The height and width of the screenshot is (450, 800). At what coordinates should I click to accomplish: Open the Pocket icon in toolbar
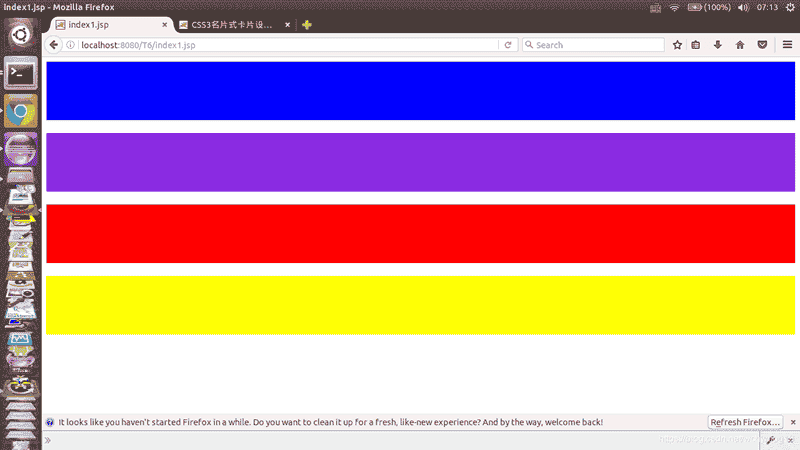(x=762, y=45)
